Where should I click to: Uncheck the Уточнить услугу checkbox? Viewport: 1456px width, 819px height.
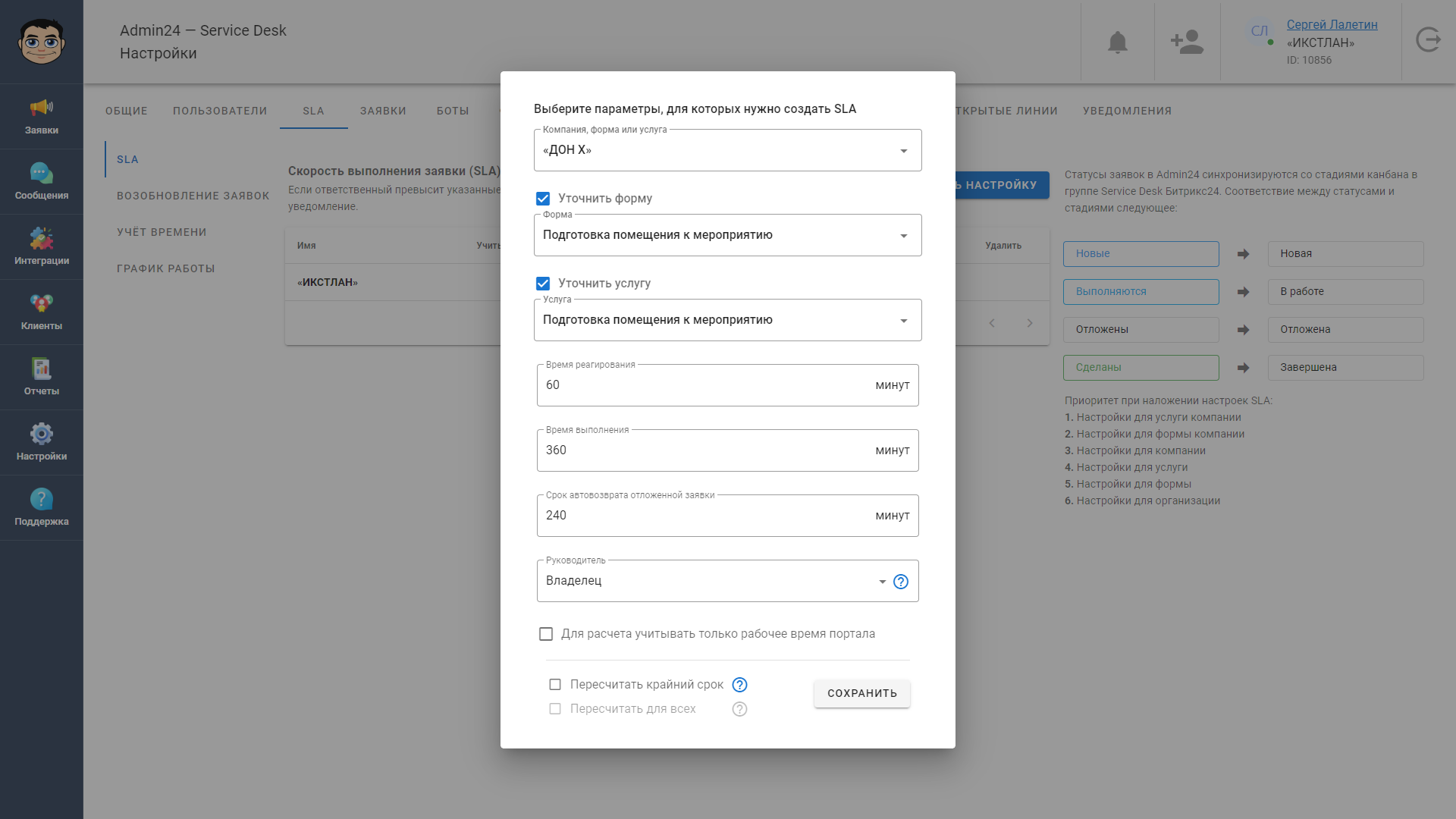coord(543,284)
